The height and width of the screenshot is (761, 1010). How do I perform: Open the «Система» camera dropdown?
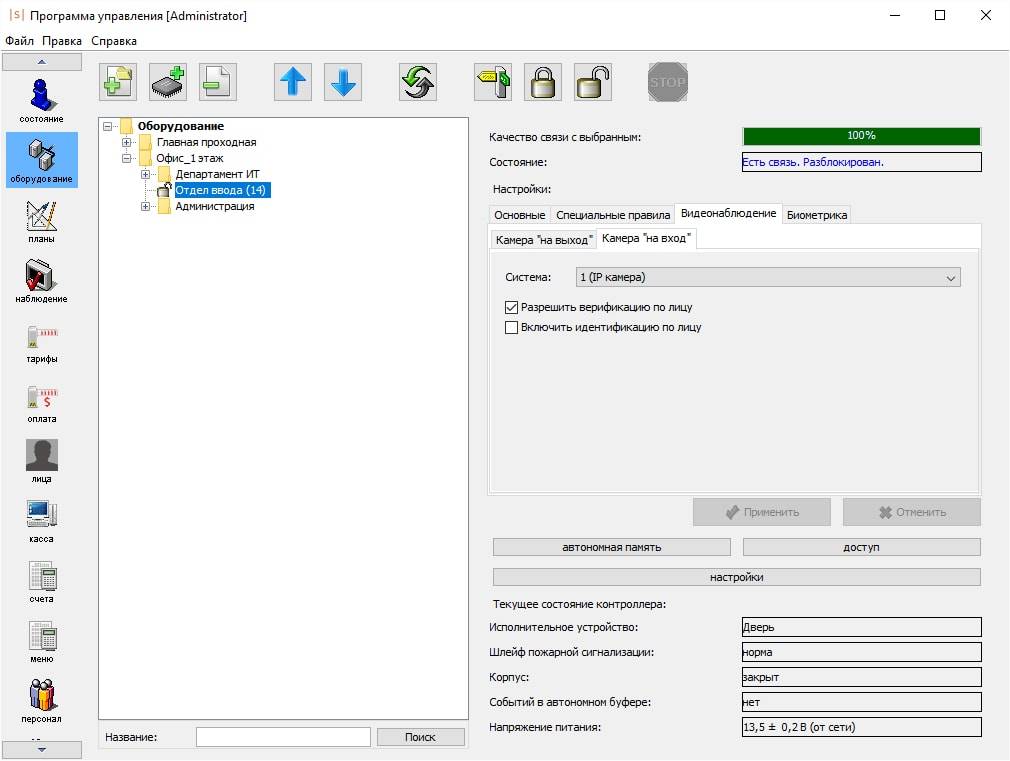[768, 278]
